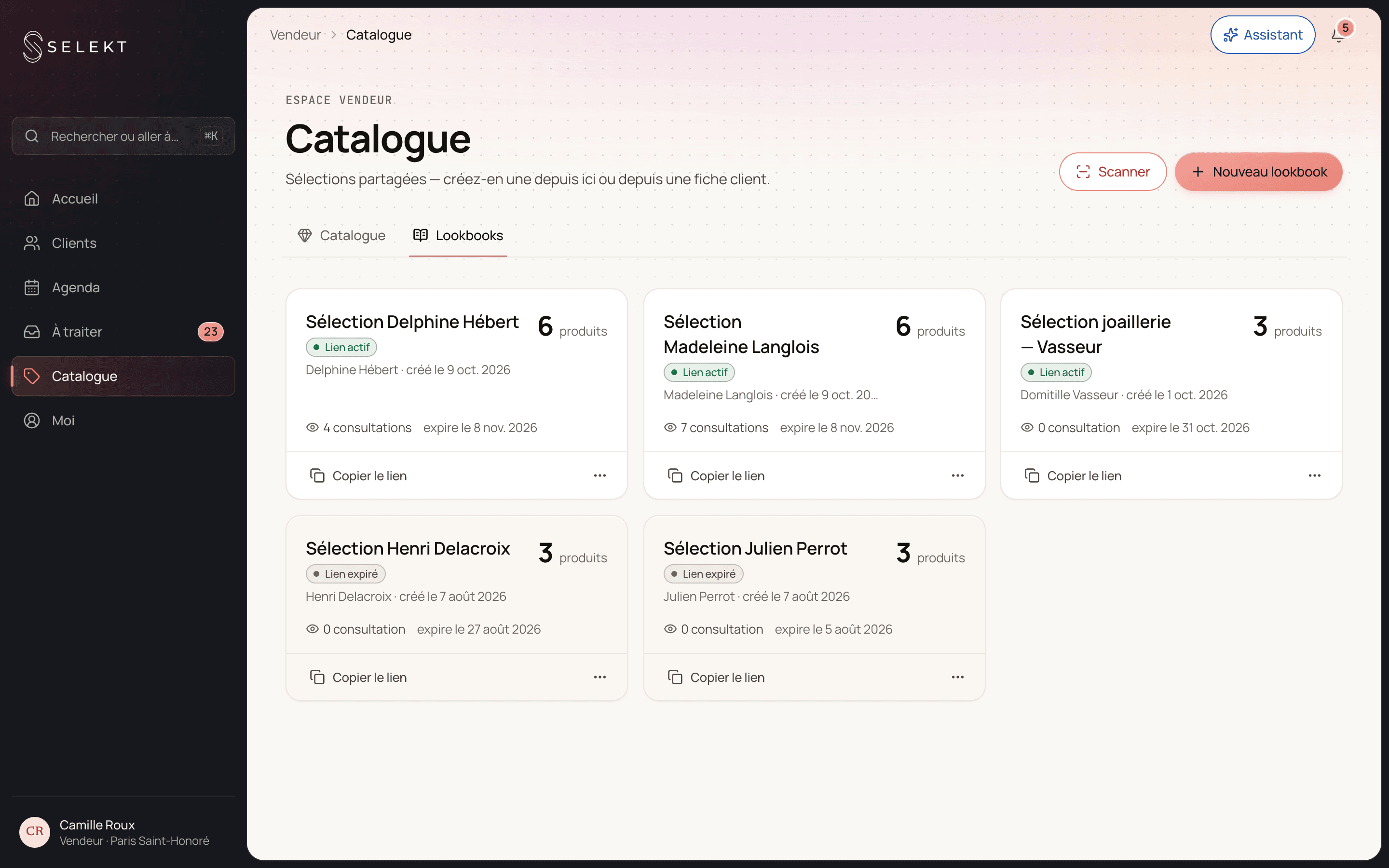
Task: Copy link icon on joaillerie Vasseur card
Action: tap(1032, 475)
